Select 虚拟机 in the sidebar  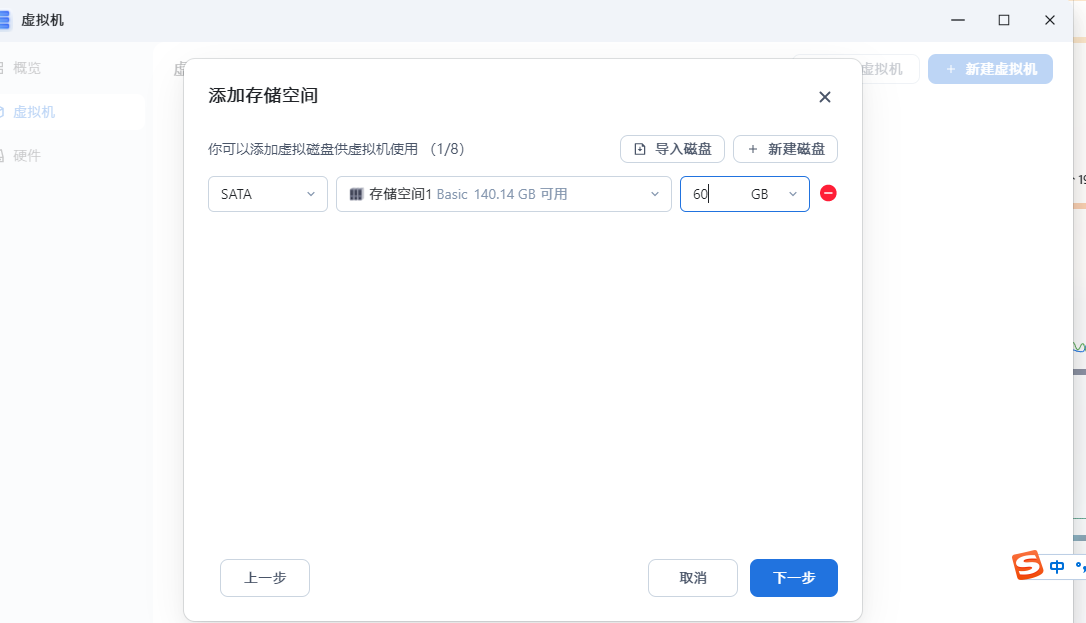point(33,112)
